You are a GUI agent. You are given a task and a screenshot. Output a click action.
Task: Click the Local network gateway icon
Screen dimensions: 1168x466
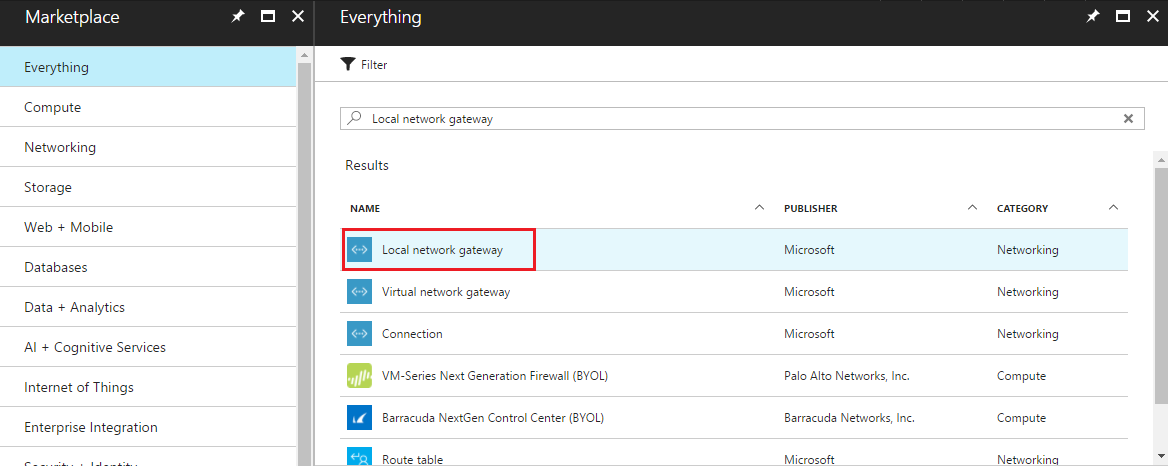(359, 250)
